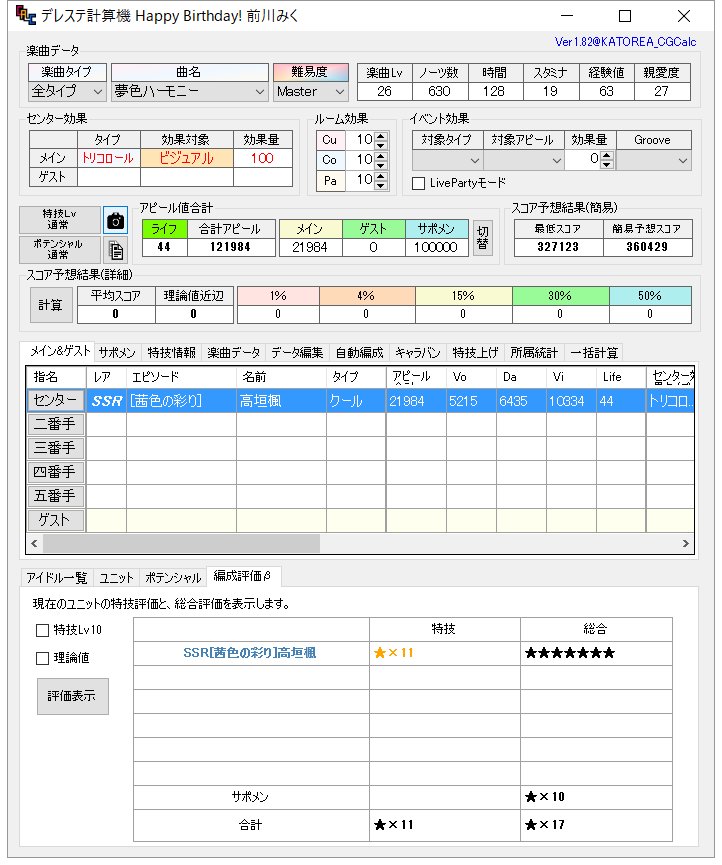
Task: Switch to the 自動編成 tab
Action: [360, 353]
